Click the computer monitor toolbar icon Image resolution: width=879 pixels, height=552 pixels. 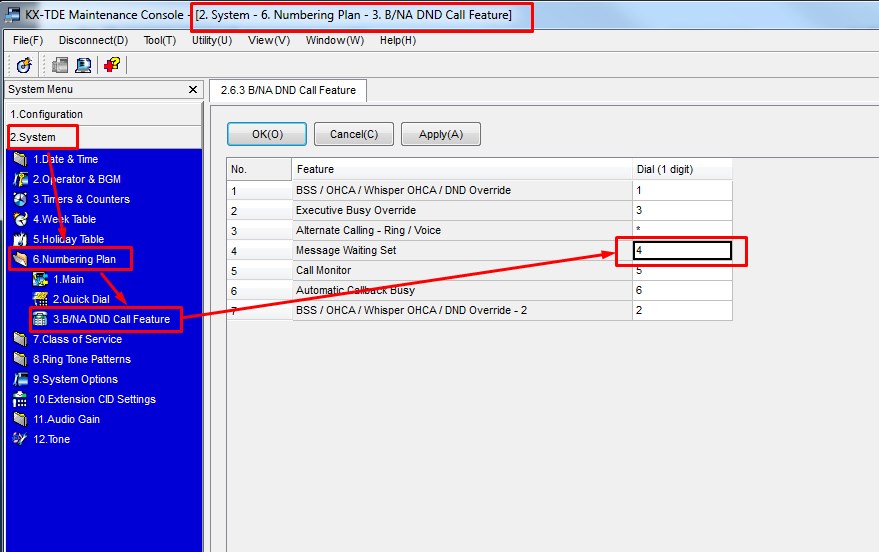(84, 65)
